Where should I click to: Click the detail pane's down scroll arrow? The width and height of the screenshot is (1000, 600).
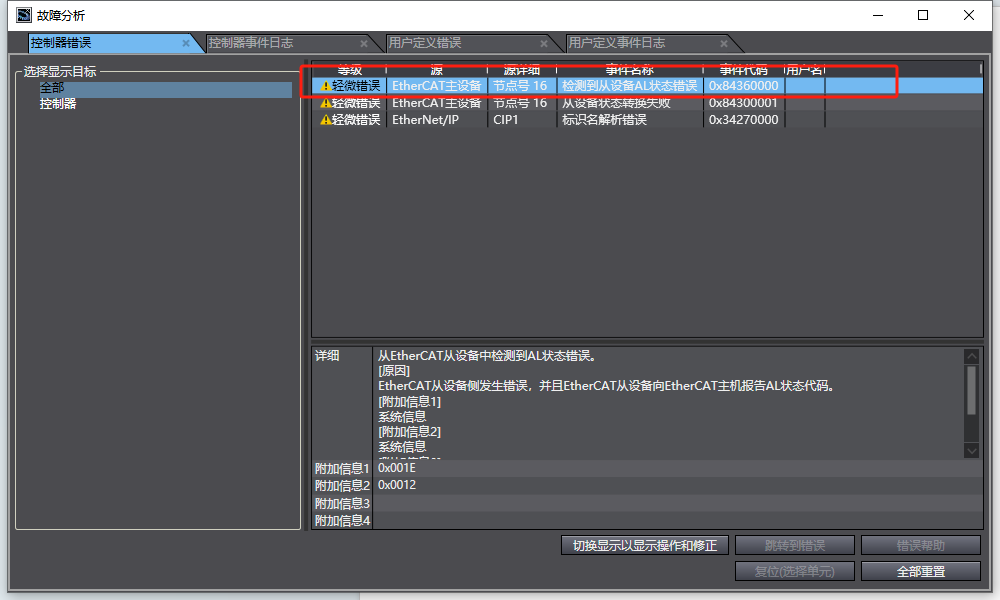click(x=971, y=451)
